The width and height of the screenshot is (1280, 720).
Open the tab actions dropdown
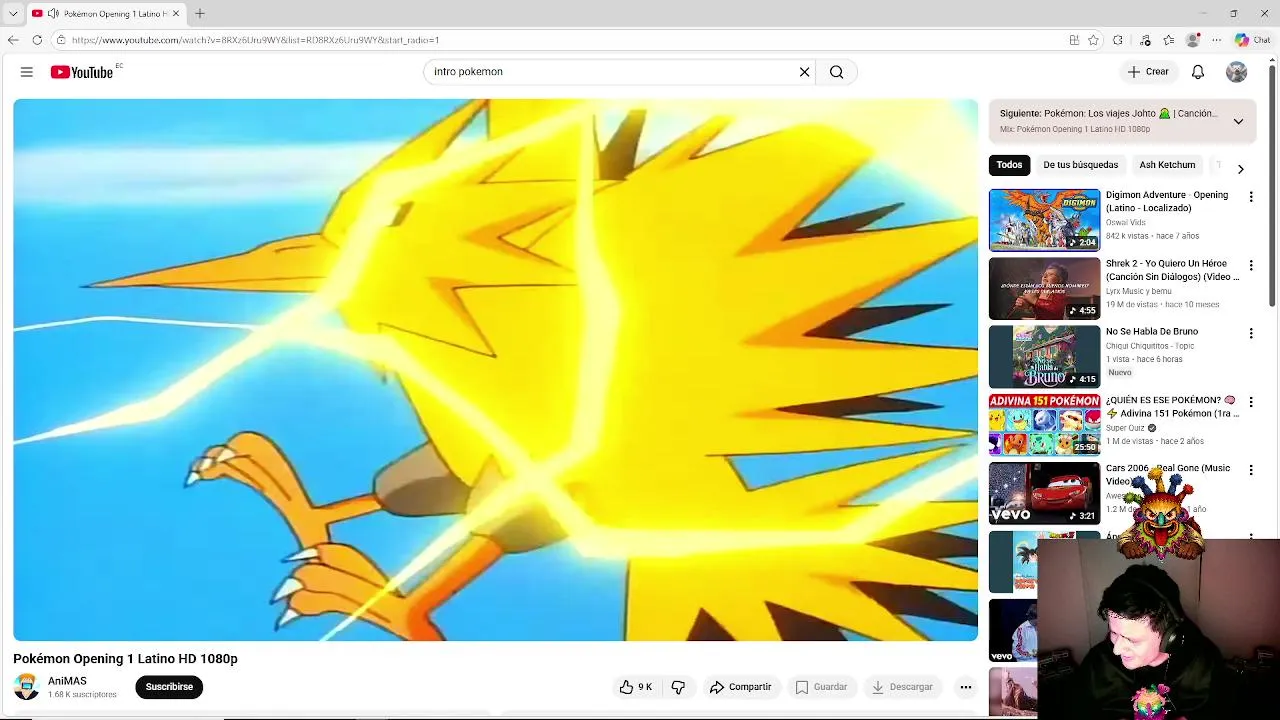pos(13,14)
